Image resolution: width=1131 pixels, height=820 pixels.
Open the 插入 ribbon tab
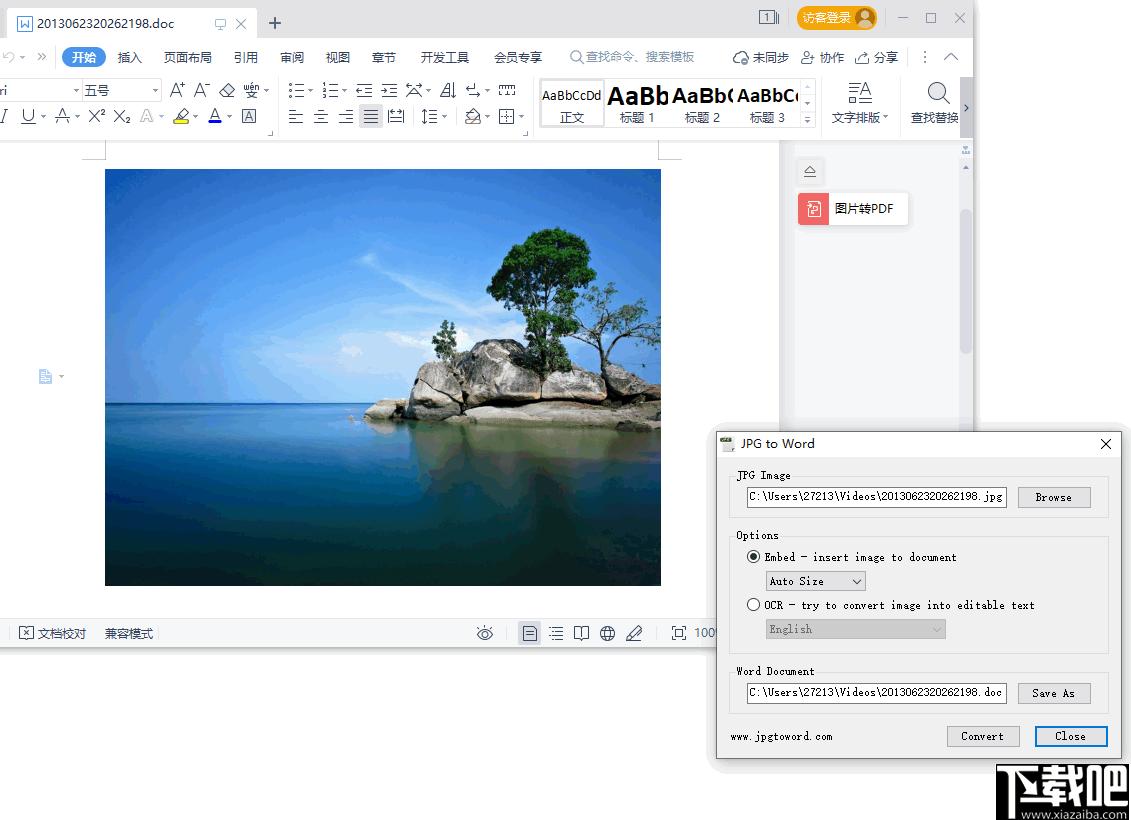click(130, 57)
